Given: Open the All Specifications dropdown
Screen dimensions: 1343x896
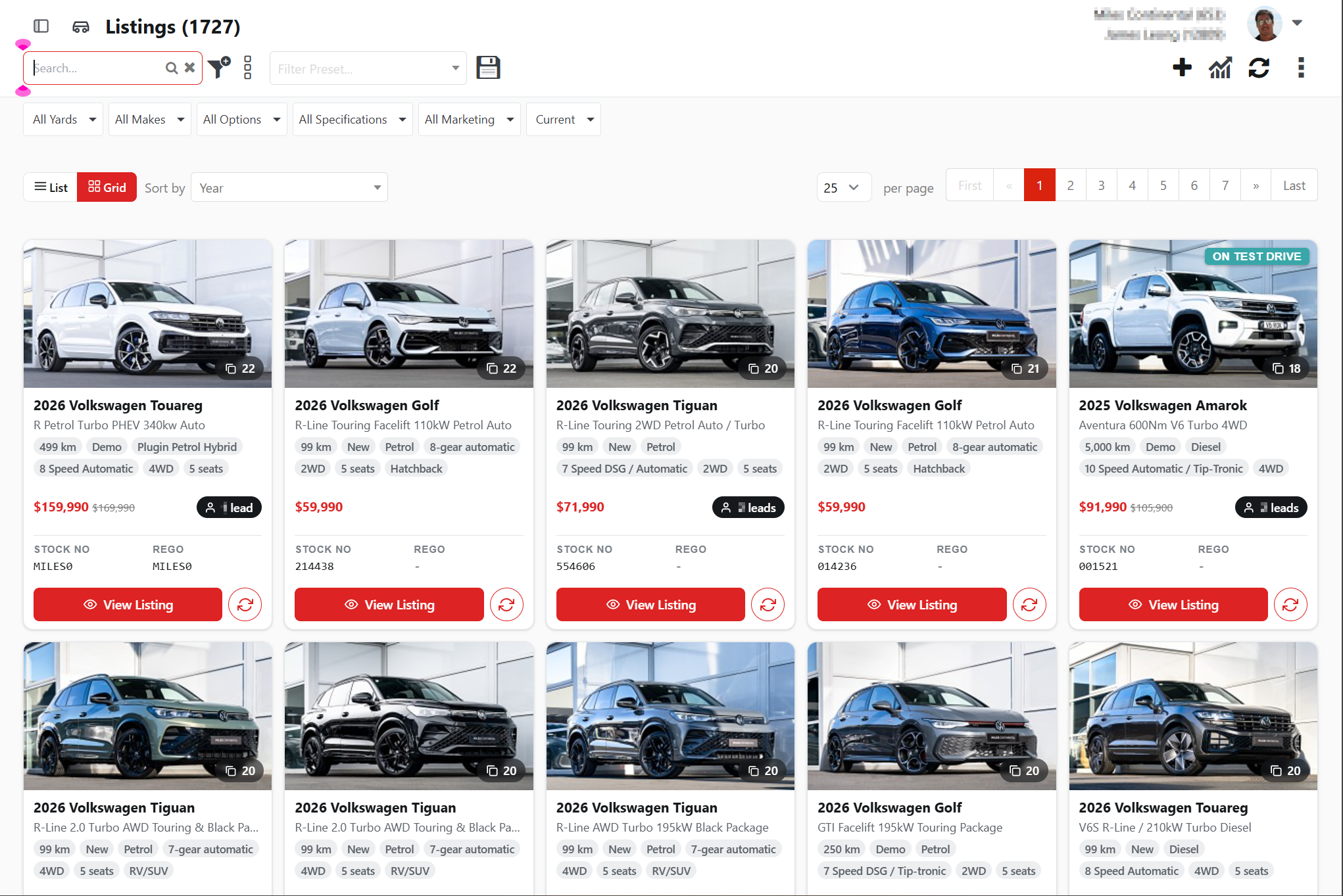Looking at the screenshot, I should tap(353, 120).
